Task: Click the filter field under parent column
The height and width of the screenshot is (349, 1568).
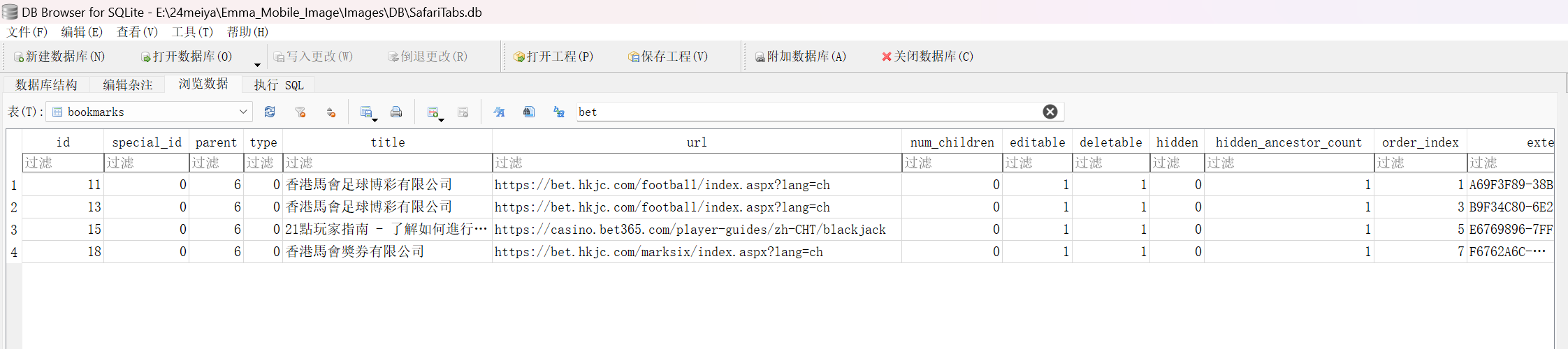Action: (x=217, y=163)
